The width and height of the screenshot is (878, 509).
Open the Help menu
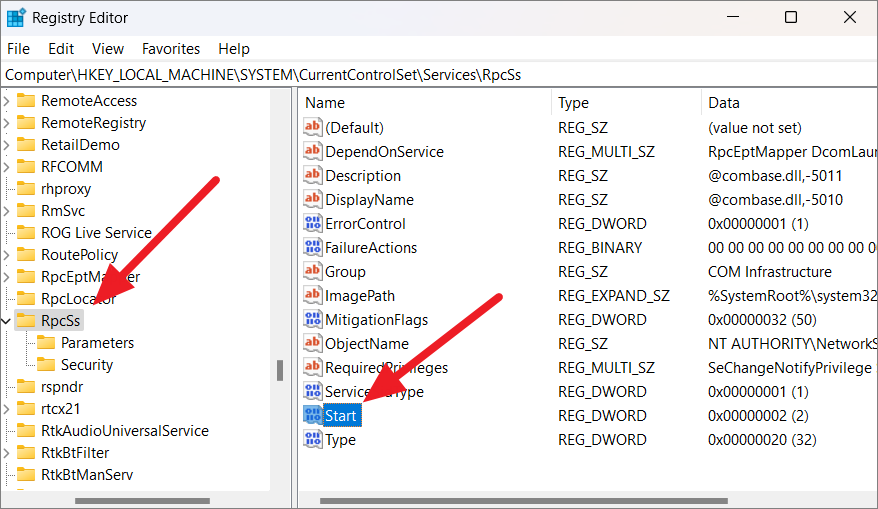(x=233, y=49)
